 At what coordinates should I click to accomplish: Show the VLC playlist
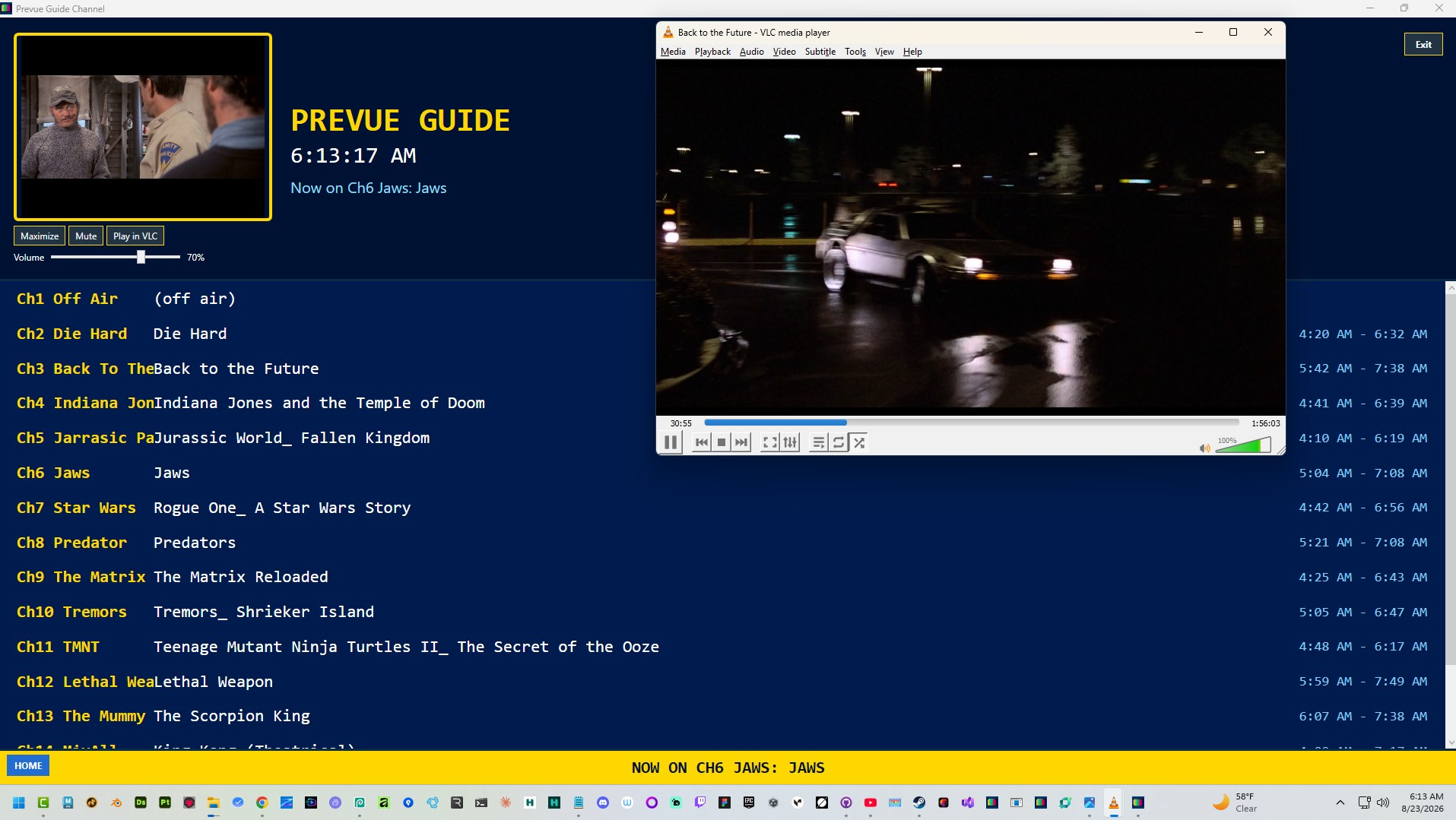tap(818, 442)
